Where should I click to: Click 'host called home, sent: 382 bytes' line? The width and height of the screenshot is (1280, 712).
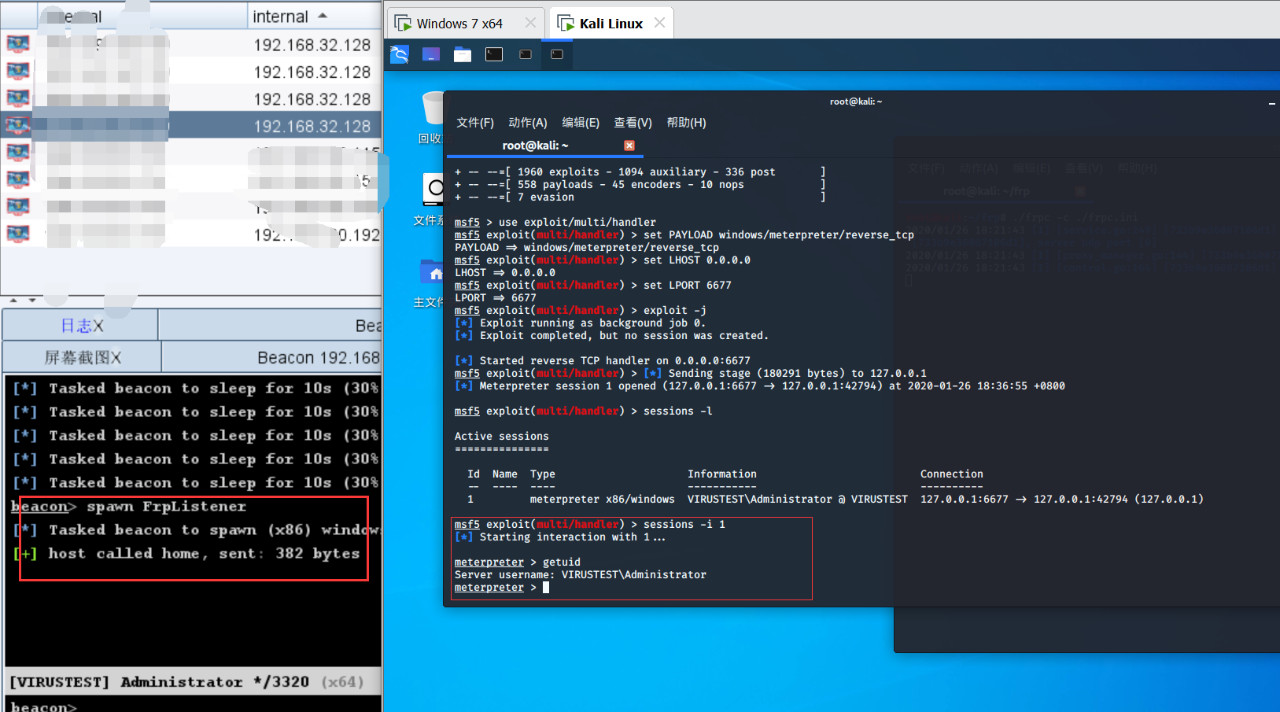pyautogui.click(x=186, y=553)
